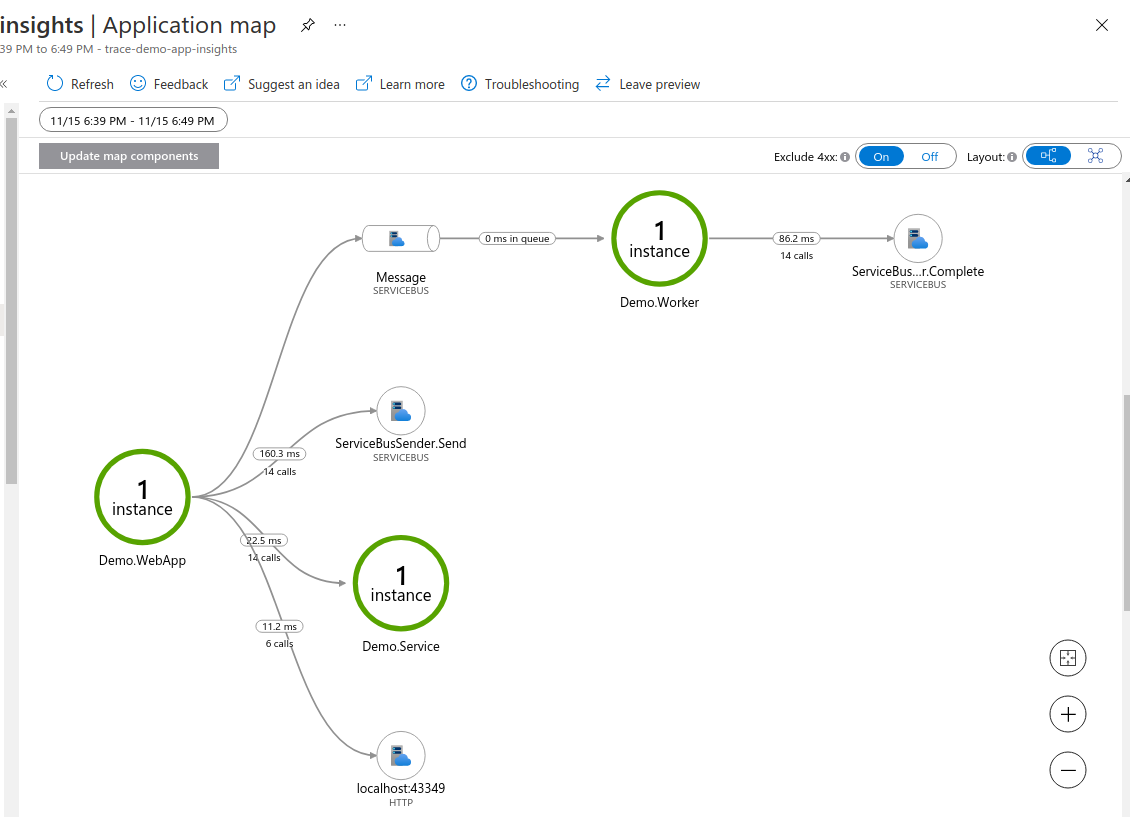Select force-directed layout option

[1095, 156]
